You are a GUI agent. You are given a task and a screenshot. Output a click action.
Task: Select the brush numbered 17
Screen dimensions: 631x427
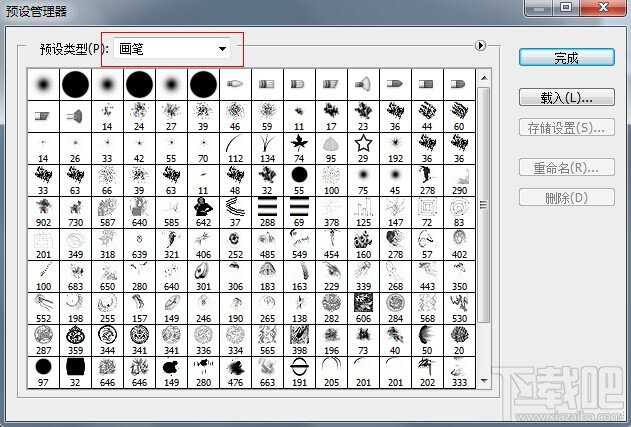pos(332,116)
